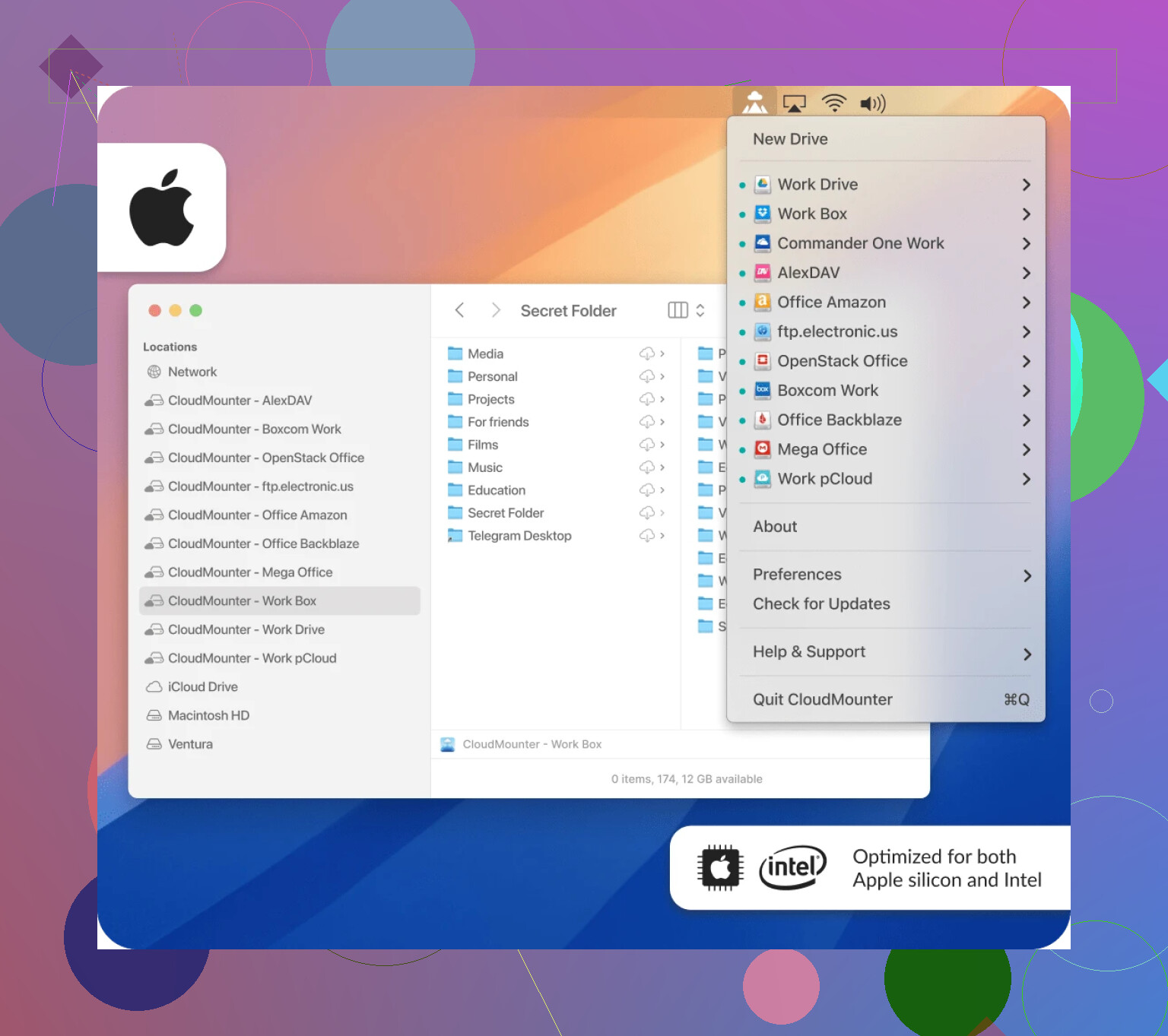This screenshot has width=1168, height=1036.
Task: Expand the Work Drive submenu chevron
Action: click(1026, 185)
